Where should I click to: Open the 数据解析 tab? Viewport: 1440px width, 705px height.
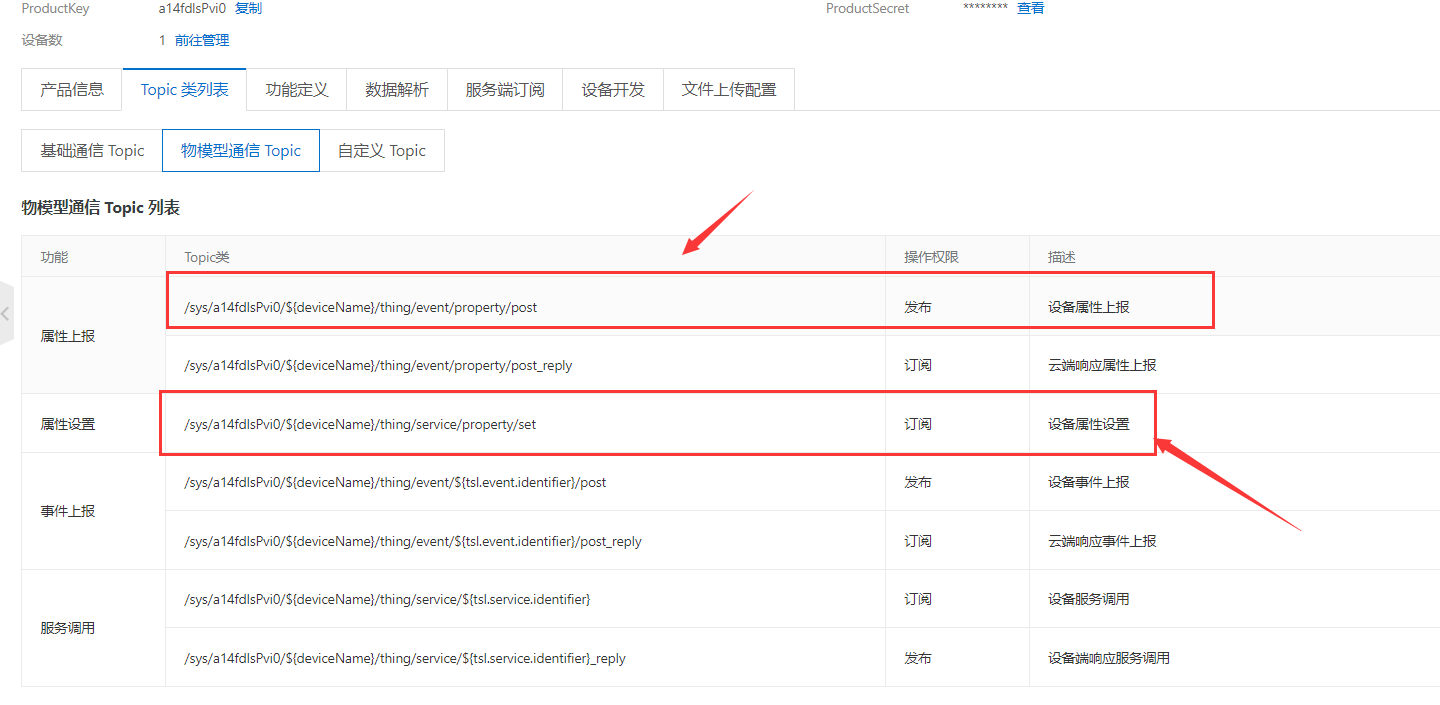397,89
